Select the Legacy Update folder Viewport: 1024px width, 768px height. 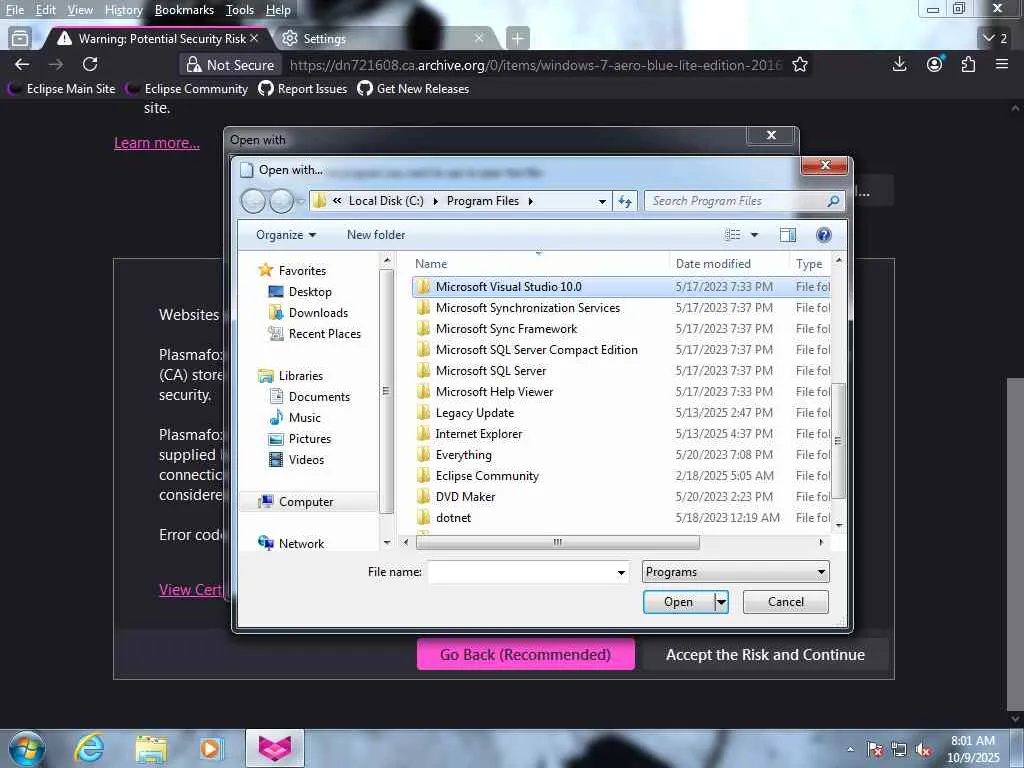tap(620, 413)
